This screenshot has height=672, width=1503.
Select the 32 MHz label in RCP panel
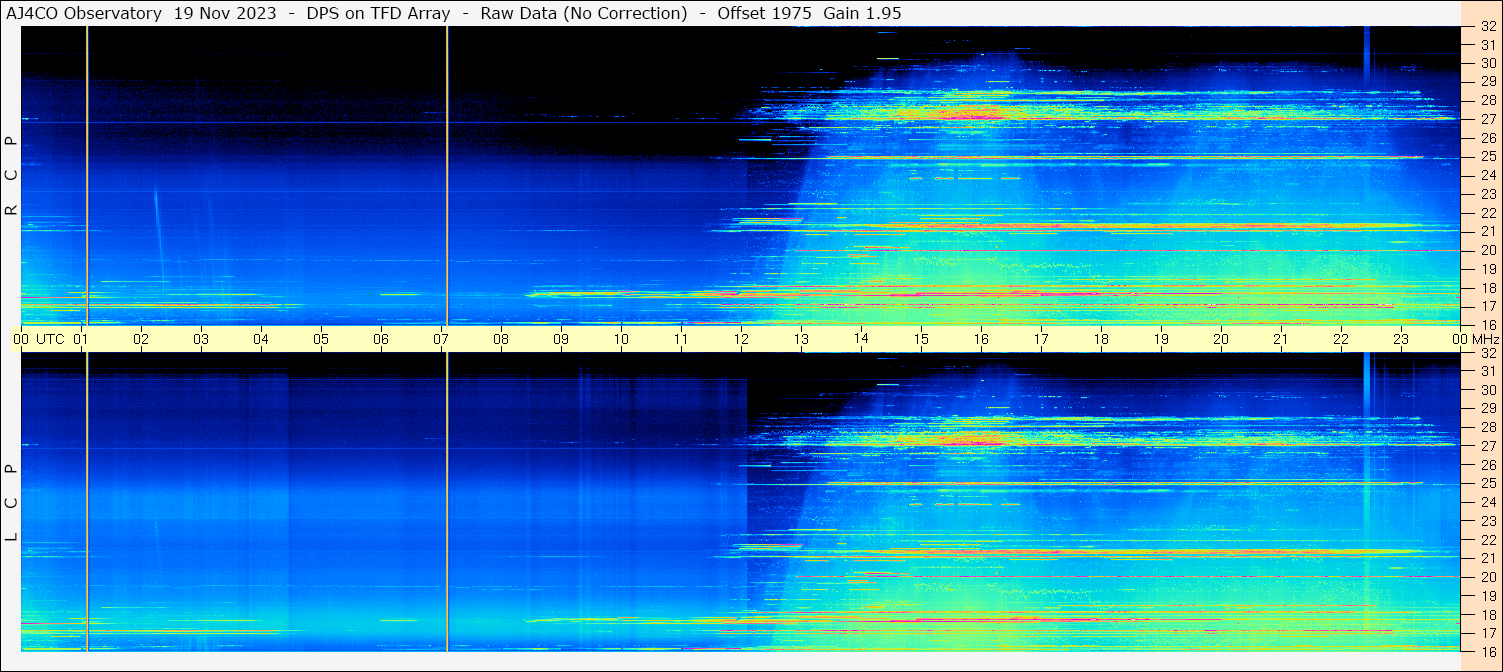click(1487, 27)
